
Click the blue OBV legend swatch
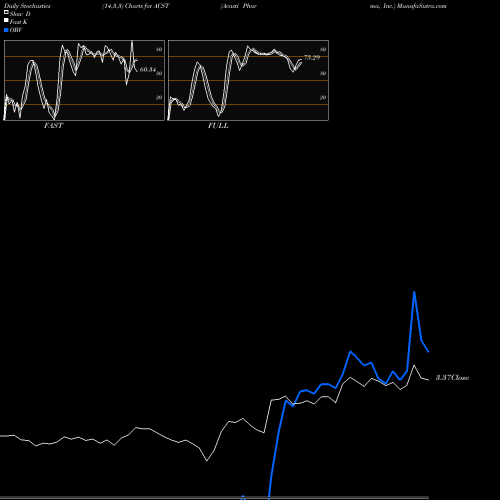click(x=6, y=30)
